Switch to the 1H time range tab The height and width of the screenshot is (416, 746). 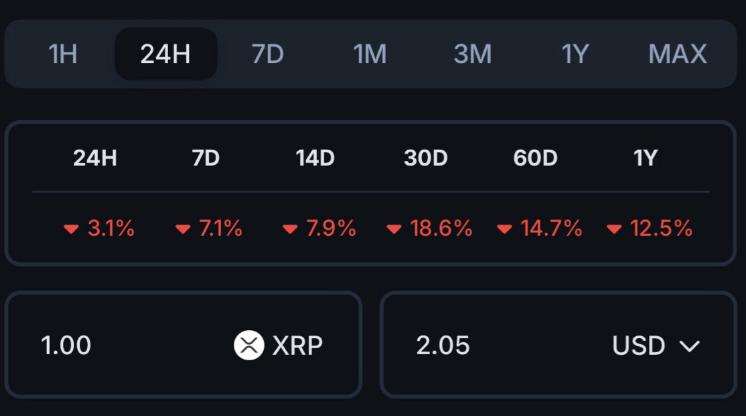pyautogui.click(x=63, y=54)
